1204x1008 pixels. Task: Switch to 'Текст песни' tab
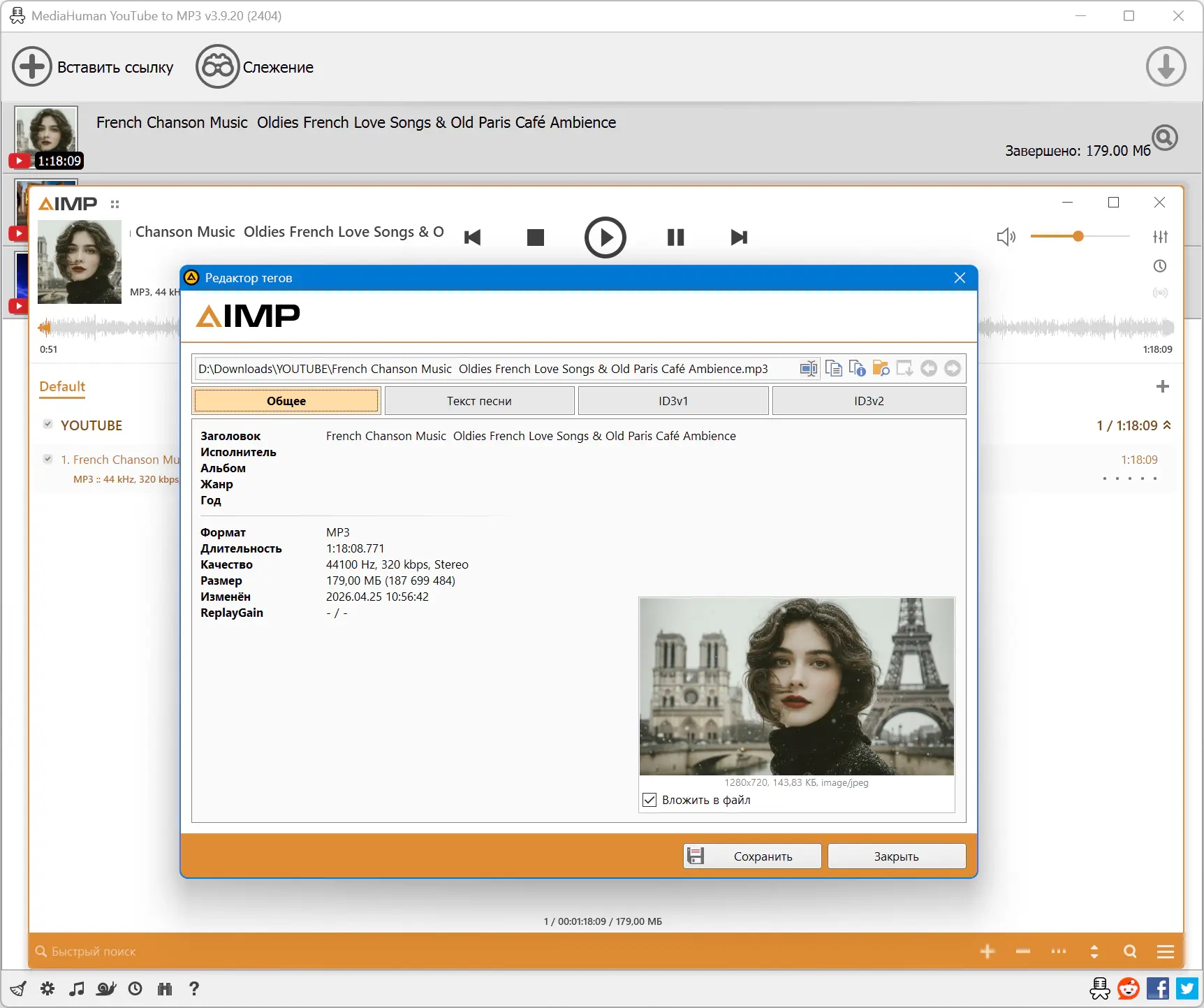tap(479, 401)
